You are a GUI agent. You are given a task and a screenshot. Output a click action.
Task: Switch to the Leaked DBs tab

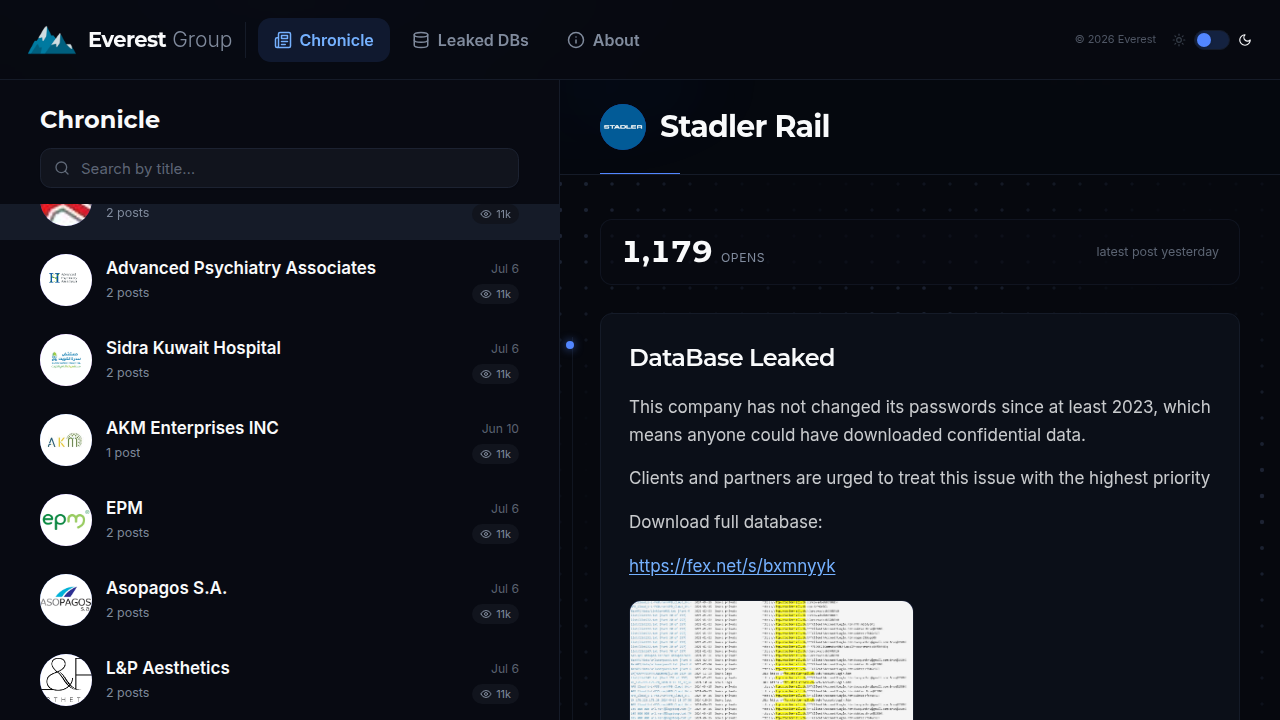pyautogui.click(x=470, y=40)
